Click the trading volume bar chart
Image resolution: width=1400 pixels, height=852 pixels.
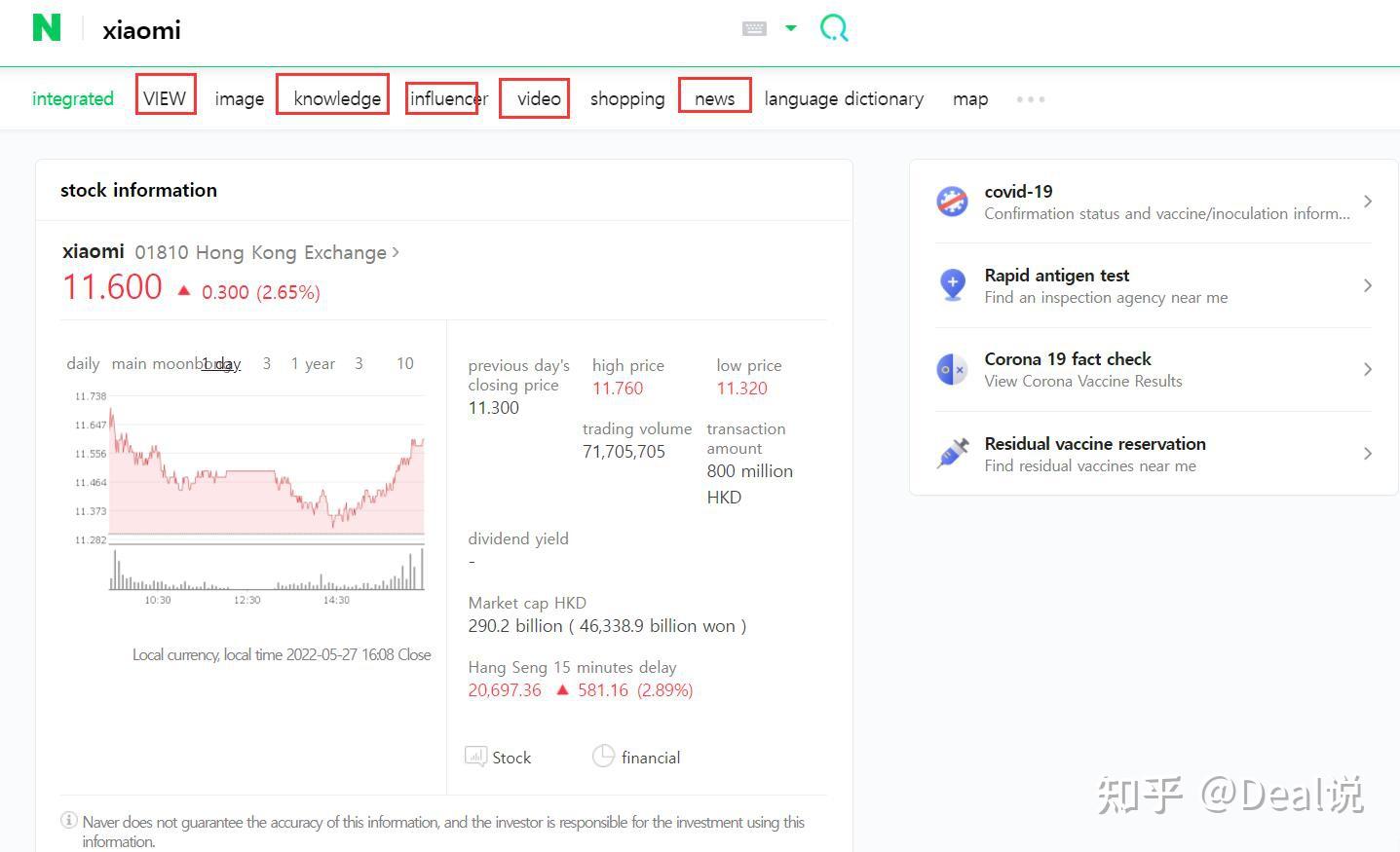click(267, 569)
